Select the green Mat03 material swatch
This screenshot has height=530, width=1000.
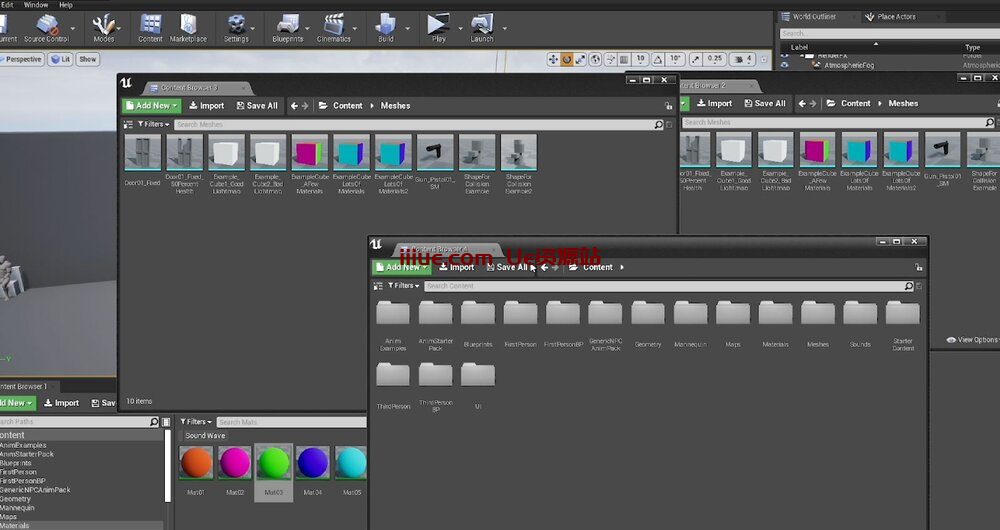[x=273, y=463]
